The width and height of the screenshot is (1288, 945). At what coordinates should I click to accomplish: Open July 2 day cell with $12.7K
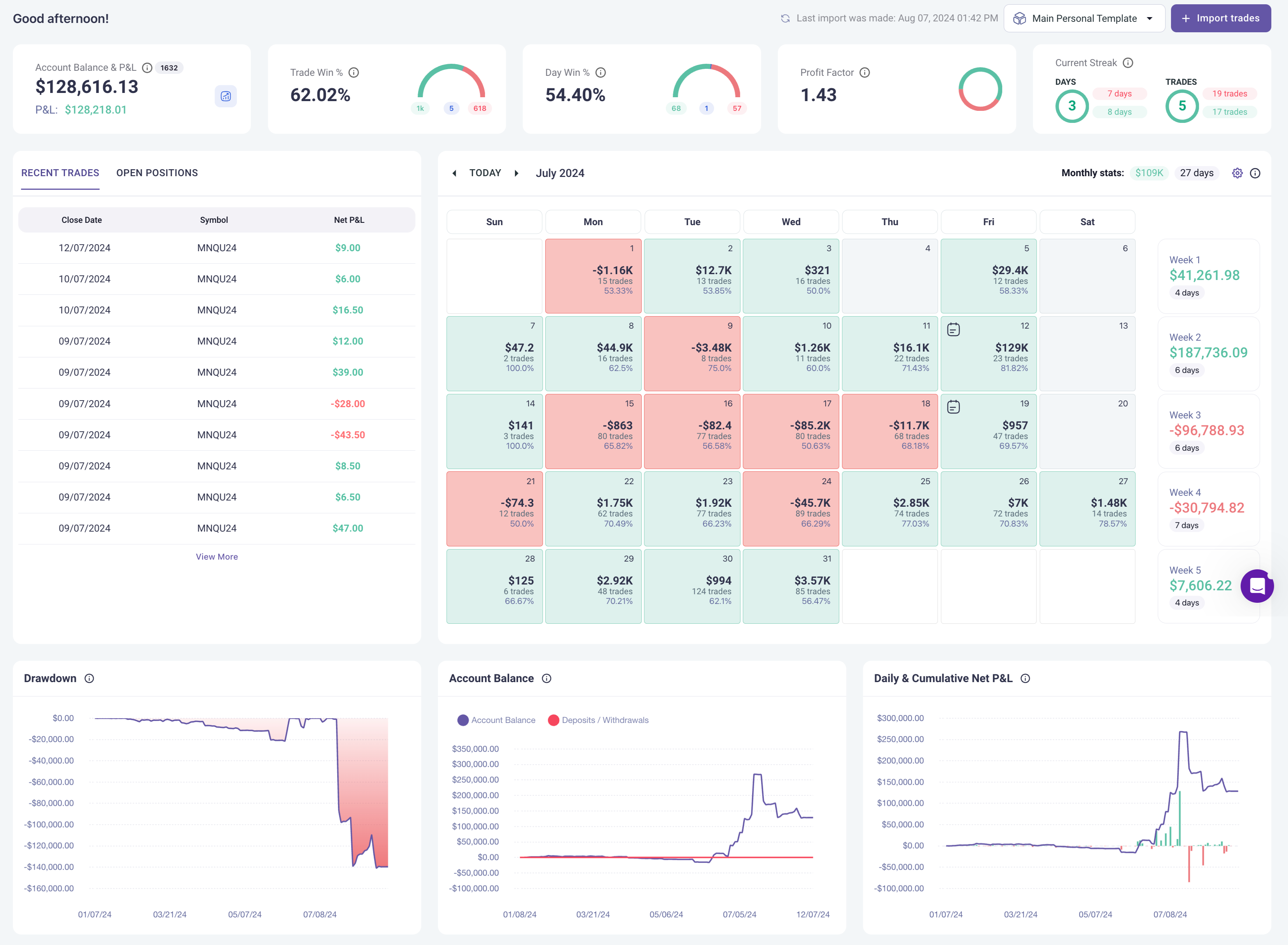(692, 276)
